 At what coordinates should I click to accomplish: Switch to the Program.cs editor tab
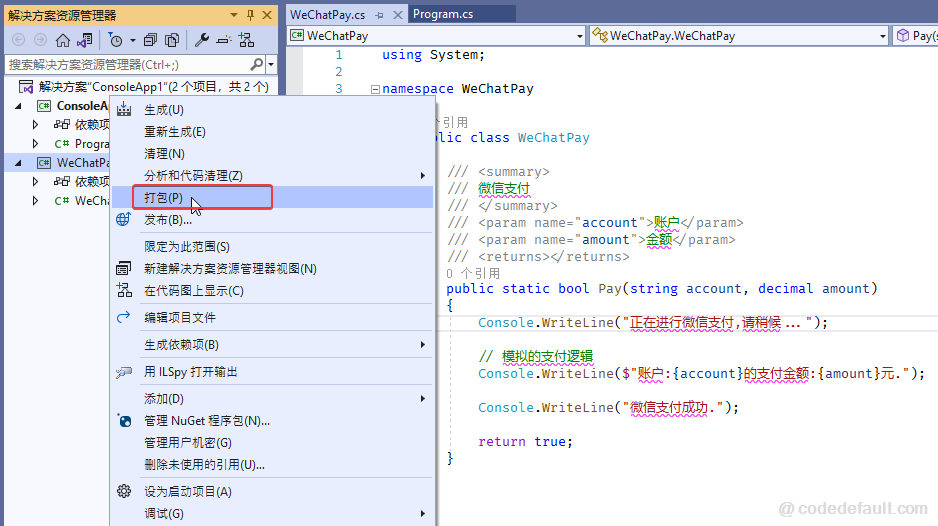coord(443,14)
